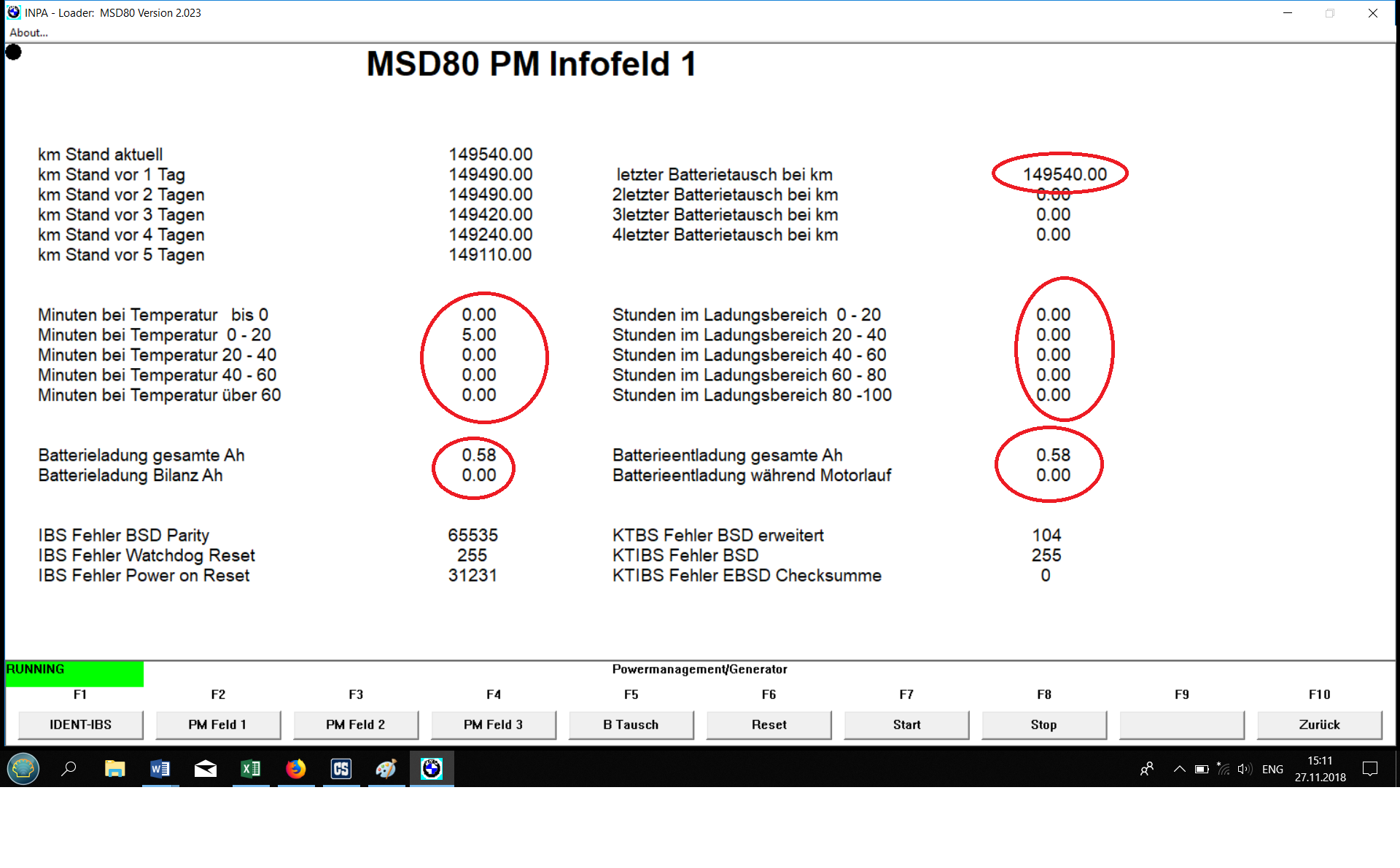
Task: Switch to PM Feld 1
Action: tap(217, 724)
